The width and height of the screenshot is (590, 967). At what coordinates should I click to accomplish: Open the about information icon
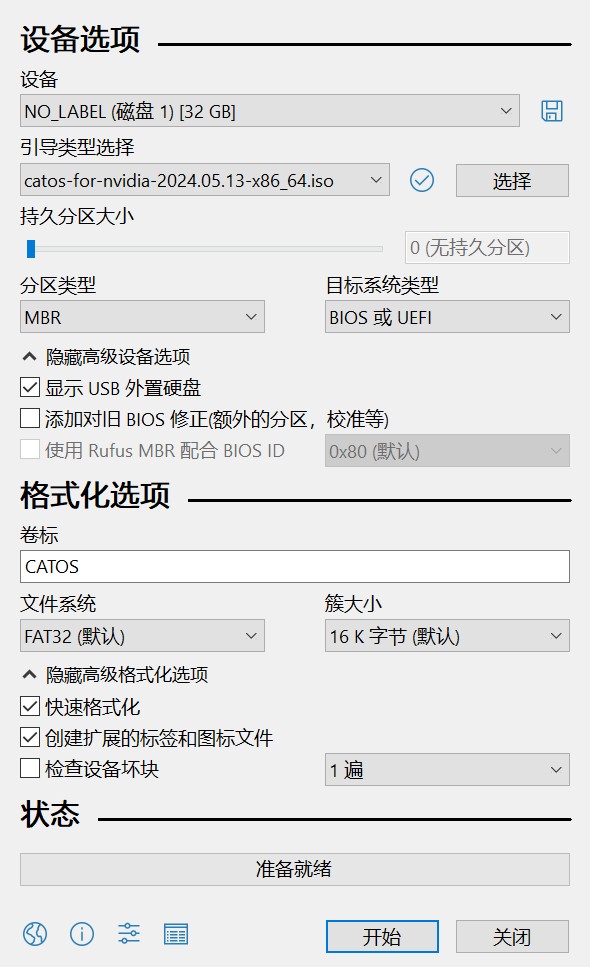click(x=82, y=934)
